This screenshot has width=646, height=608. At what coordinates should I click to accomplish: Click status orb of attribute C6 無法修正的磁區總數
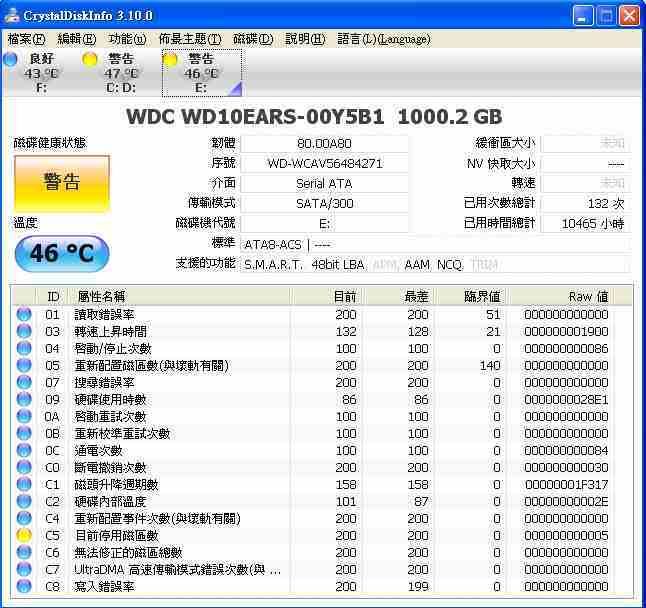[x=24, y=552]
